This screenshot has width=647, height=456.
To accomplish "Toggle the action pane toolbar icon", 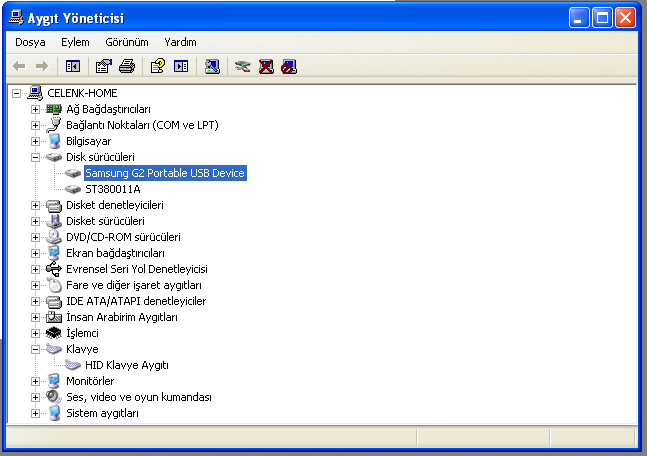I will click(x=181, y=66).
